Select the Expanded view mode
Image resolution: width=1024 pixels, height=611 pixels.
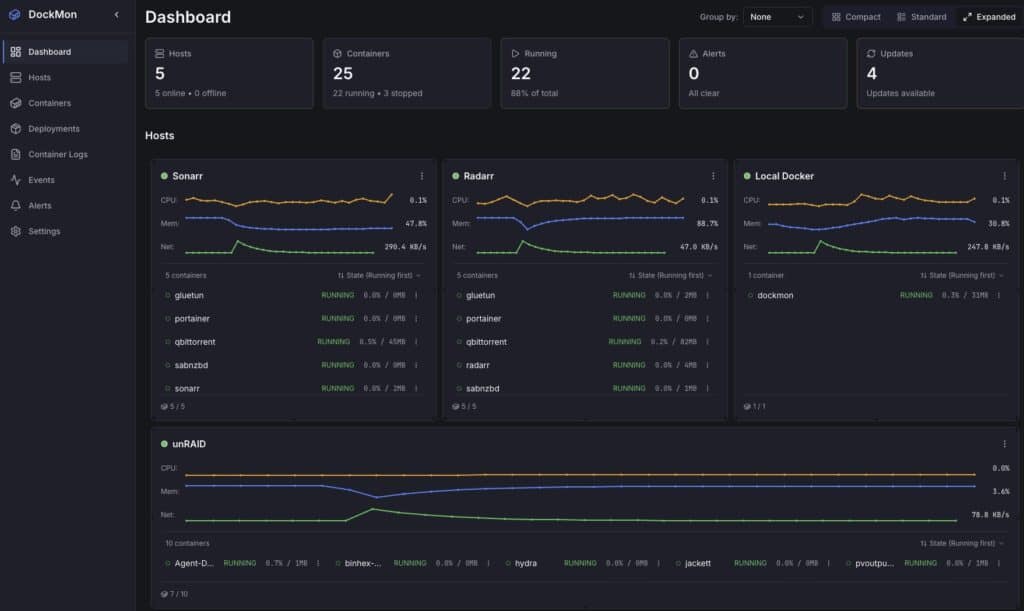[x=988, y=17]
